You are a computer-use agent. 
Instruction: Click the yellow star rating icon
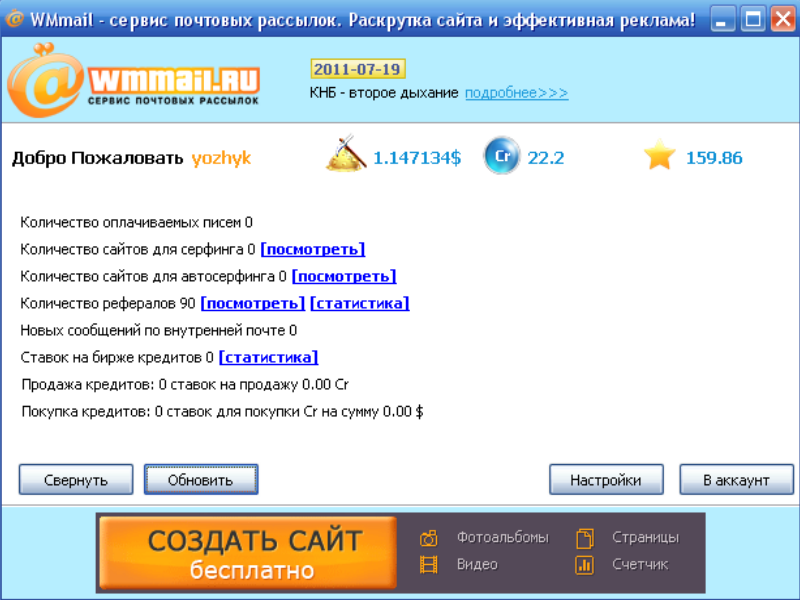[x=660, y=155]
